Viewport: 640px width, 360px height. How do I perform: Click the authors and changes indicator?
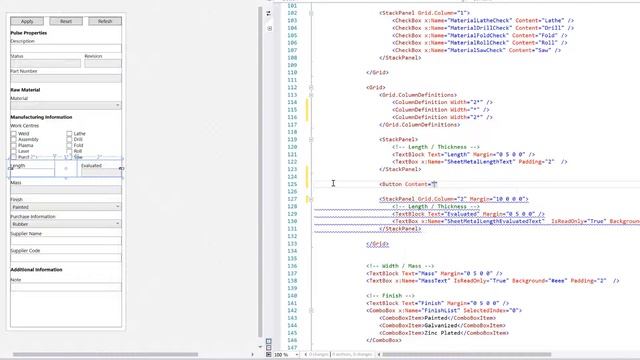pos(352,355)
